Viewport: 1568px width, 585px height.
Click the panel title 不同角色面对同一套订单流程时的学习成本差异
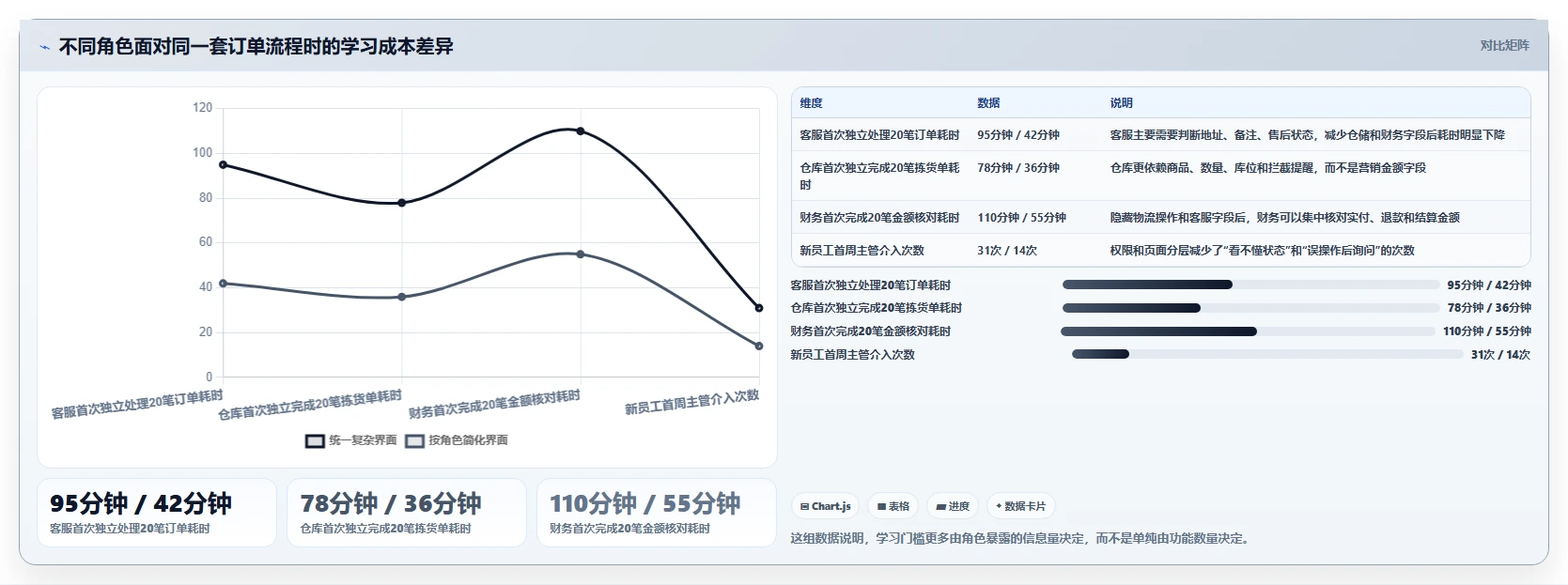[256, 47]
